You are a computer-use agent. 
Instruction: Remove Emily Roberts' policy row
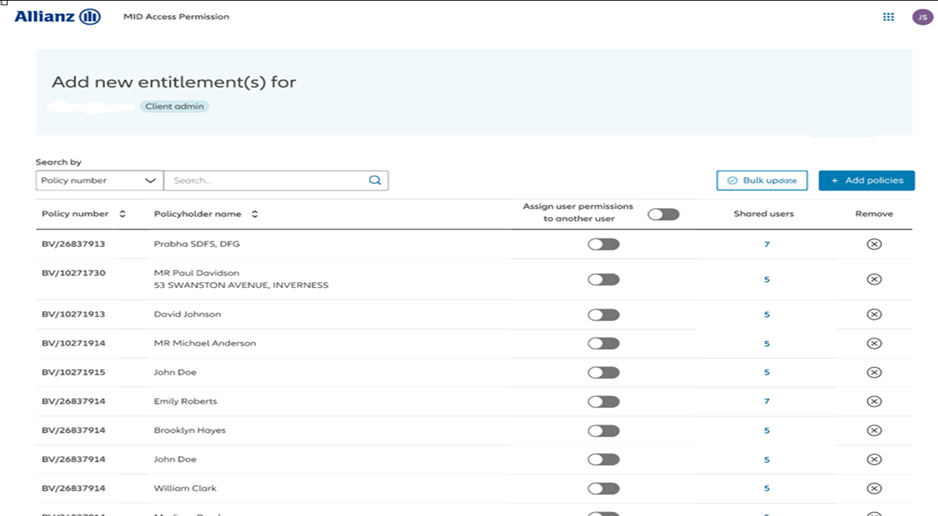click(874, 401)
